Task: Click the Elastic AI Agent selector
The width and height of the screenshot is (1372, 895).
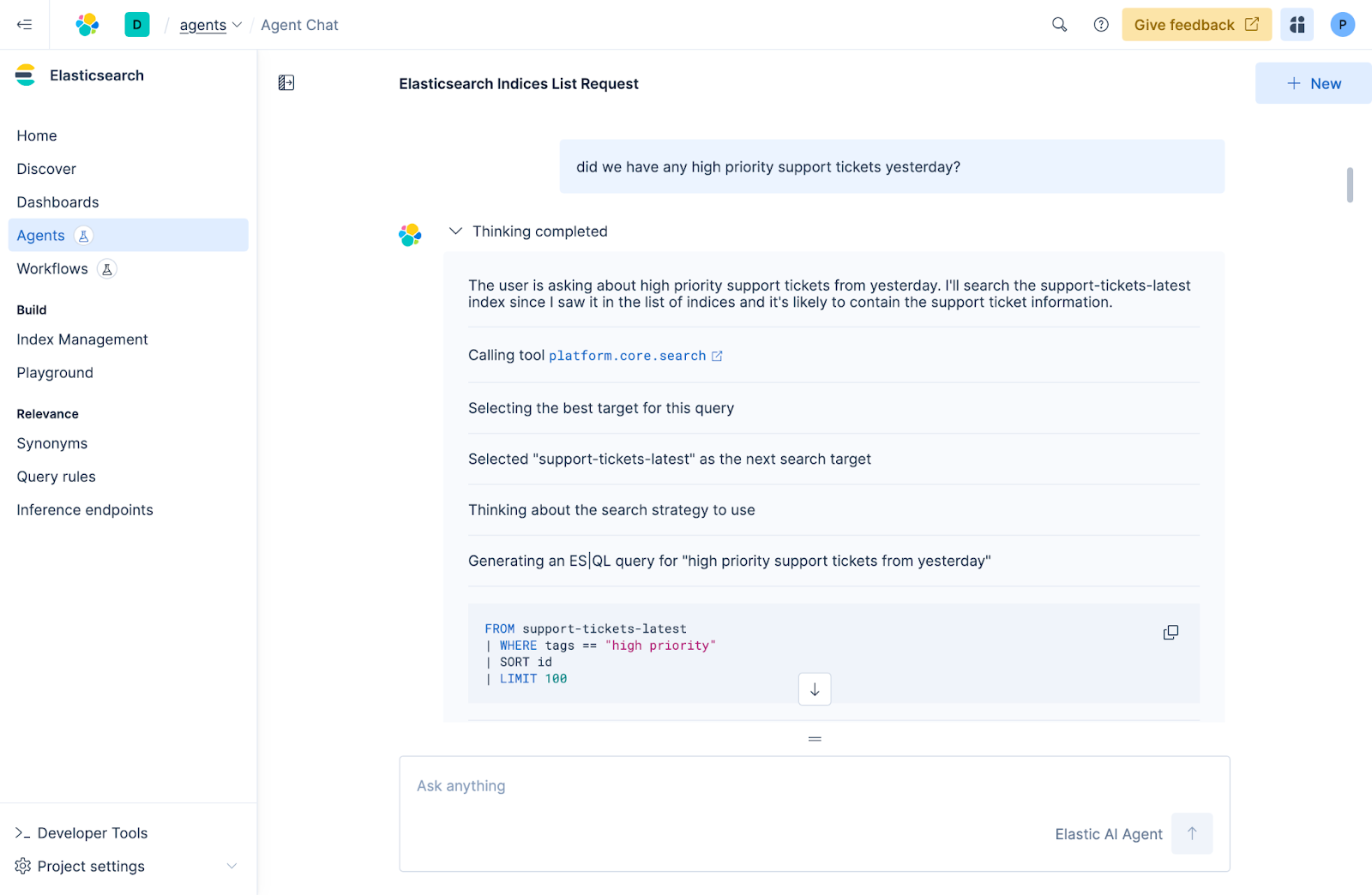Action: (1109, 834)
